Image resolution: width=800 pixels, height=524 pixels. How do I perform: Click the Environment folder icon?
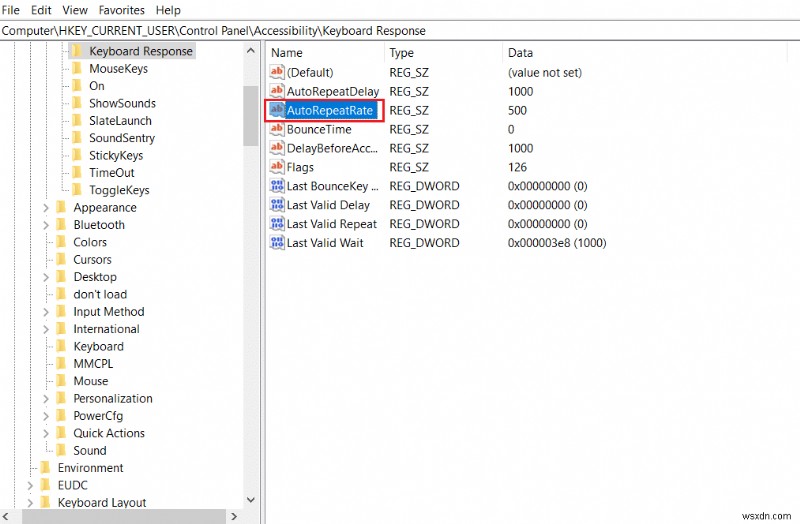[x=45, y=467]
